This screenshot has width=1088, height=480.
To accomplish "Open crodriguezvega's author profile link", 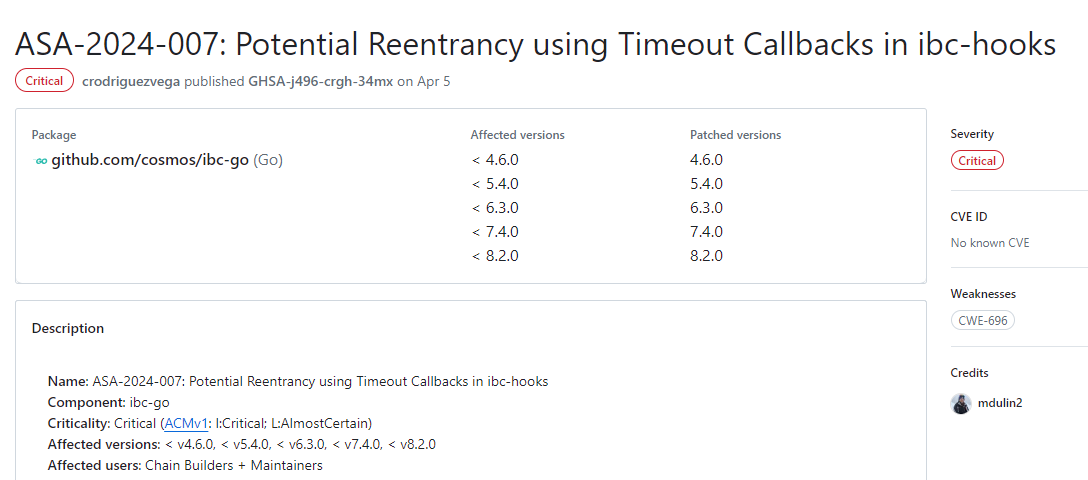I will tap(131, 81).
